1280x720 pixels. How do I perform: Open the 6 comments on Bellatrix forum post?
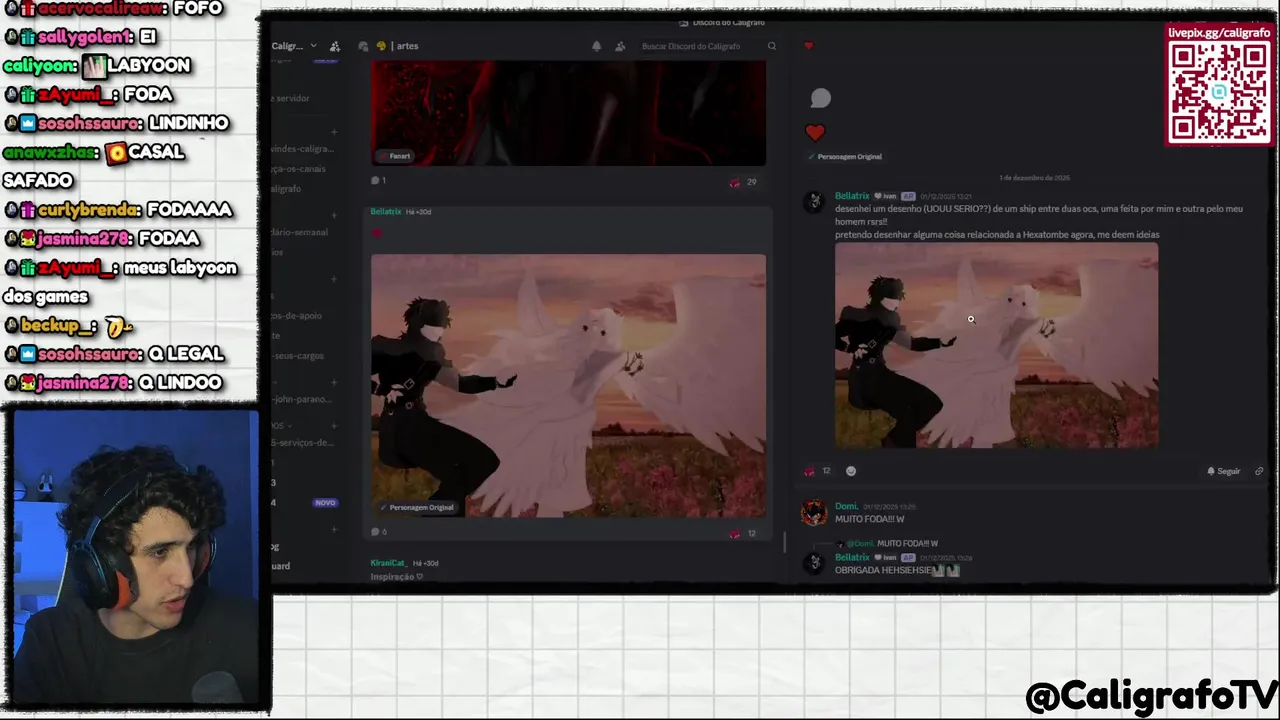379,532
